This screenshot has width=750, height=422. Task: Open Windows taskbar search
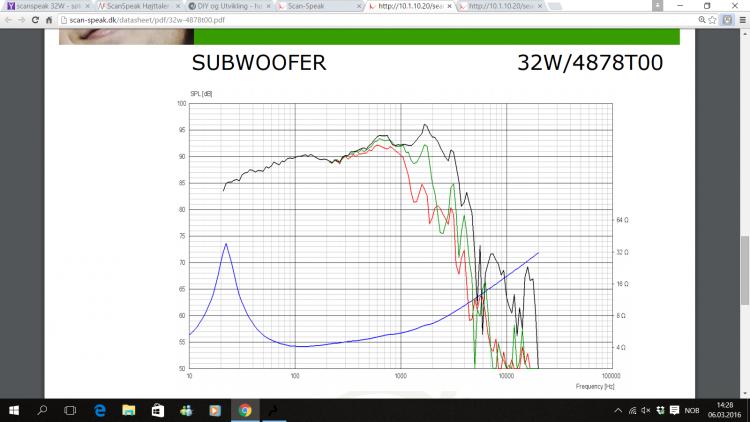(42, 411)
